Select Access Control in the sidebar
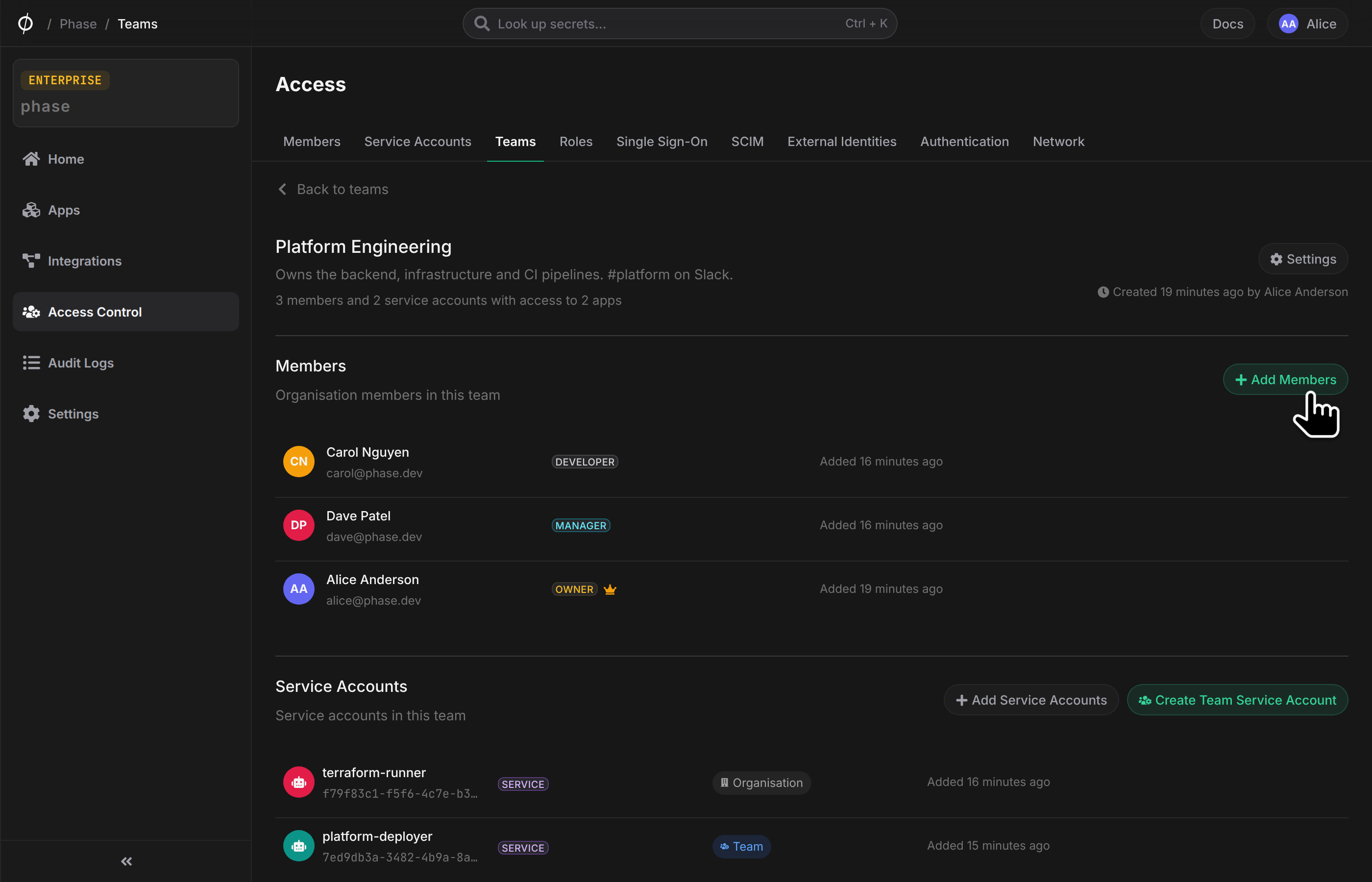Viewport: 1372px width, 882px height. coord(125,312)
